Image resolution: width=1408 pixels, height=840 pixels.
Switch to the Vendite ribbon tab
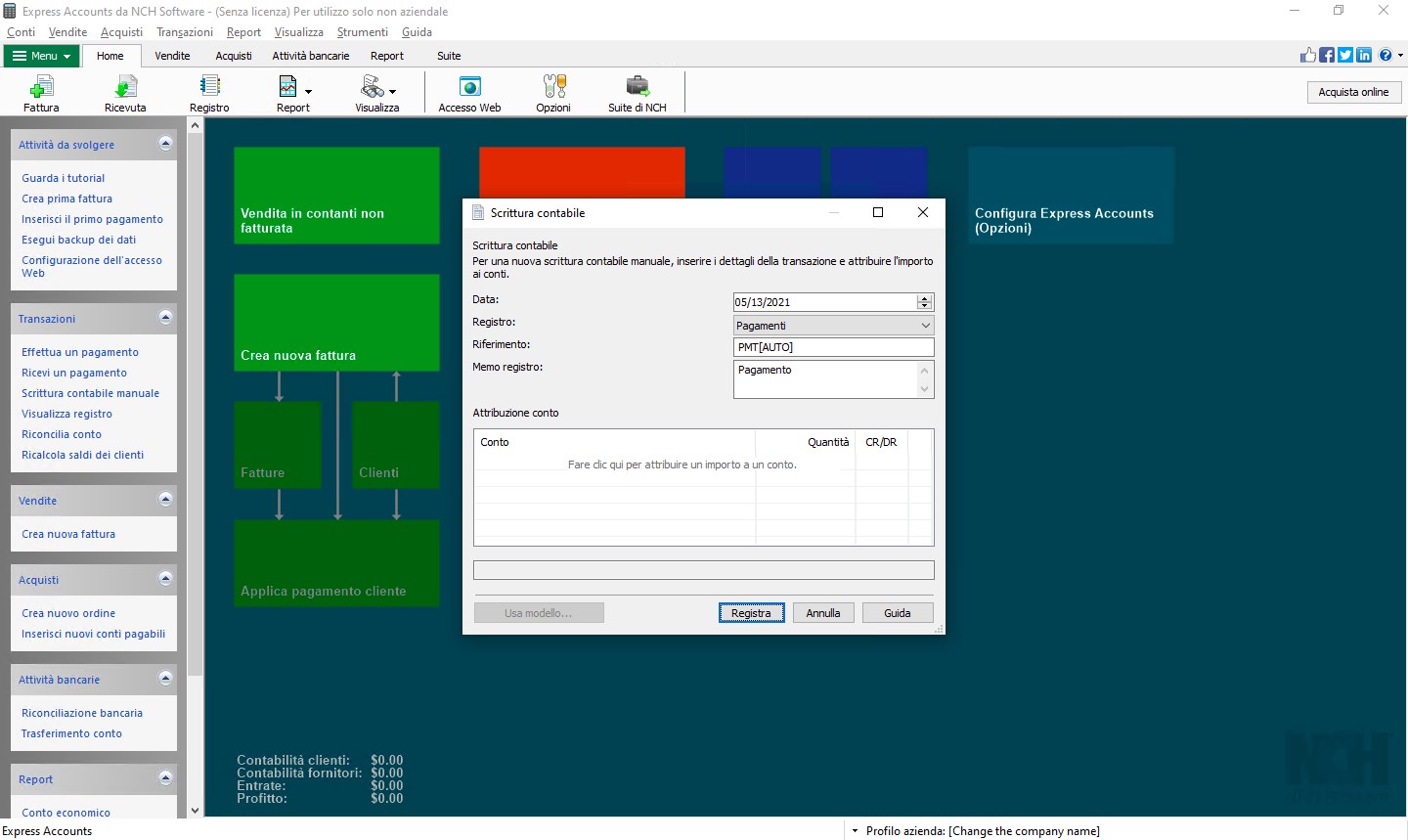(x=172, y=56)
